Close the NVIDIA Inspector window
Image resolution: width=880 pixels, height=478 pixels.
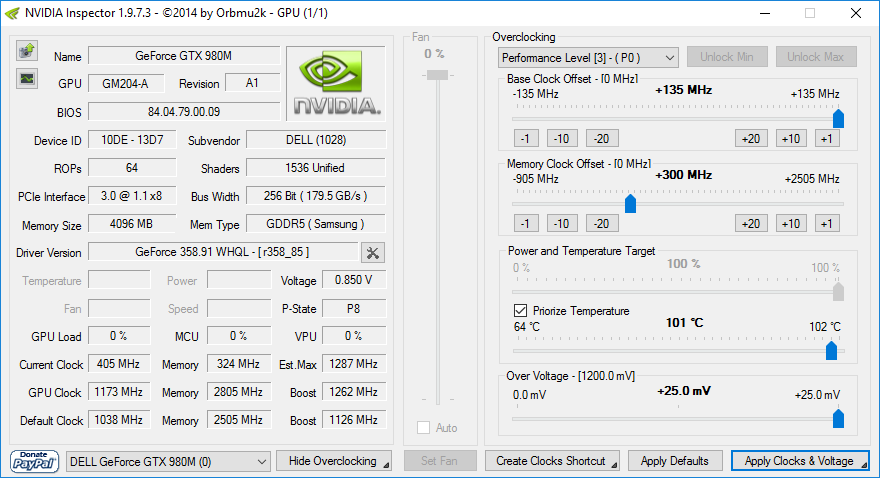(x=856, y=13)
